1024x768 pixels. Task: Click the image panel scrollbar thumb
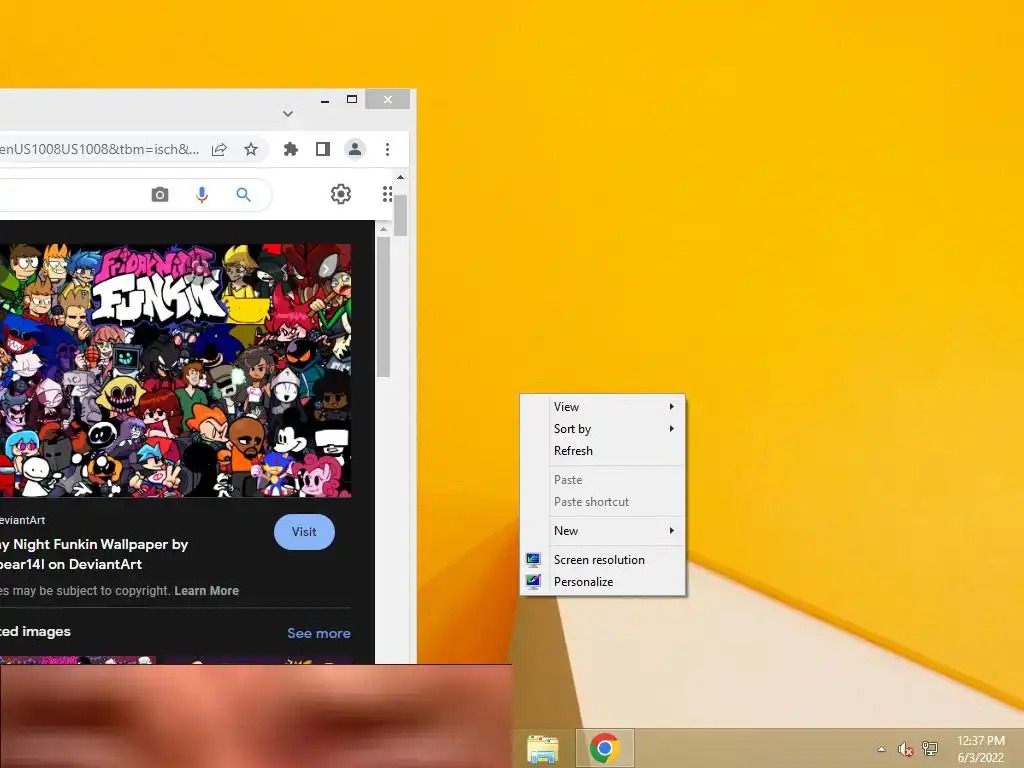[383, 307]
